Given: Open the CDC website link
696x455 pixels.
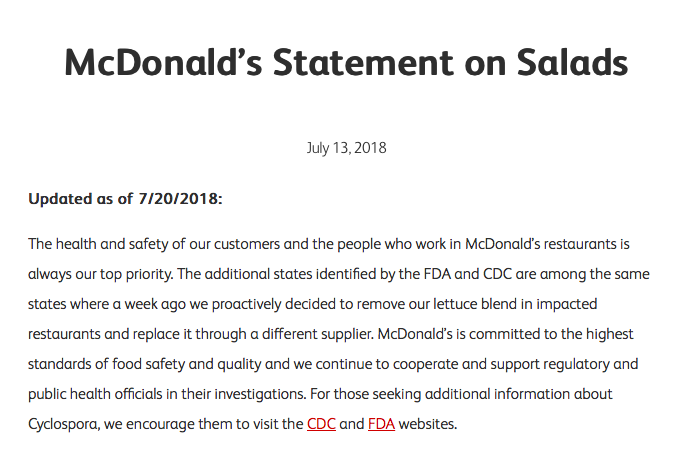Looking at the screenshot, I should coord(321,424).
